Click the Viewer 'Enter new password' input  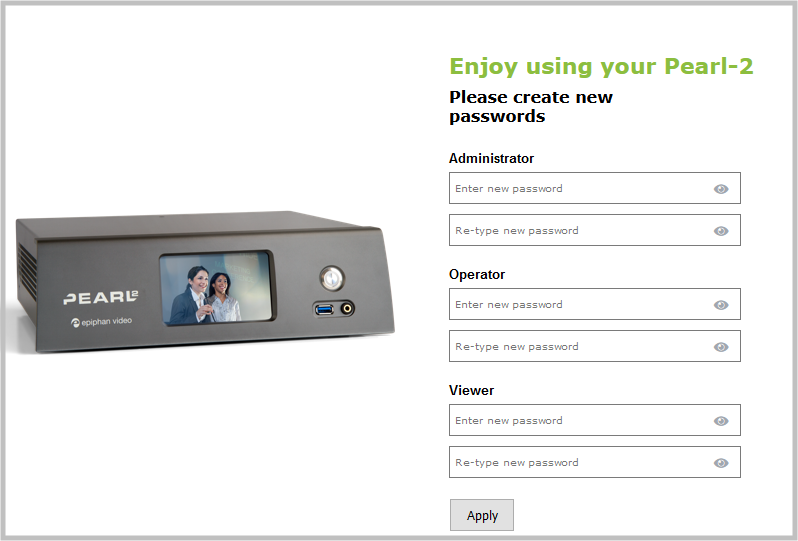594,420
